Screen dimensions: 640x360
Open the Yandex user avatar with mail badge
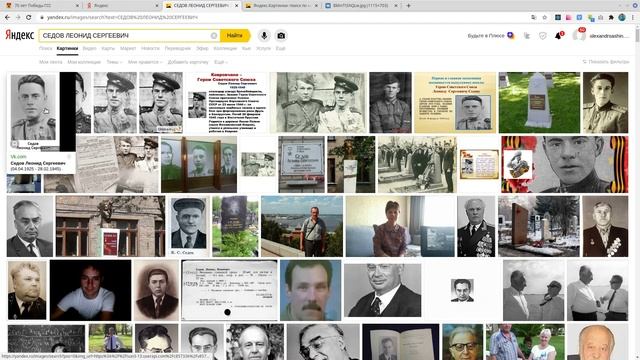579,36
